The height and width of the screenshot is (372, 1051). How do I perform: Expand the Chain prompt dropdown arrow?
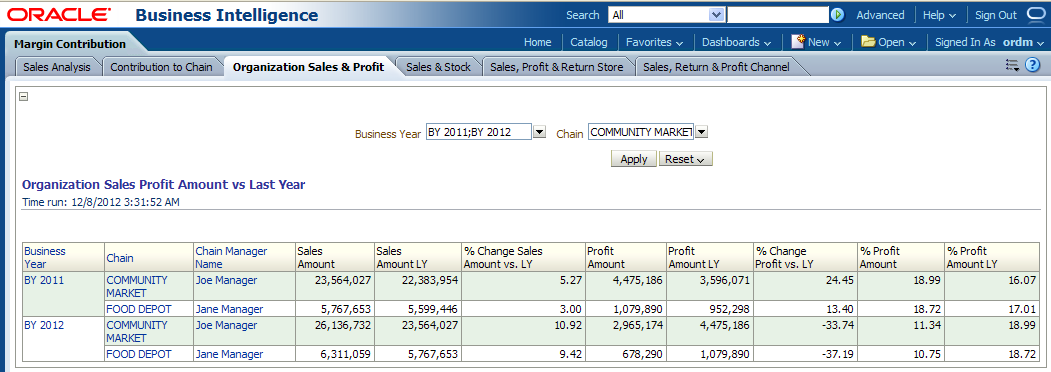[702, 132]
